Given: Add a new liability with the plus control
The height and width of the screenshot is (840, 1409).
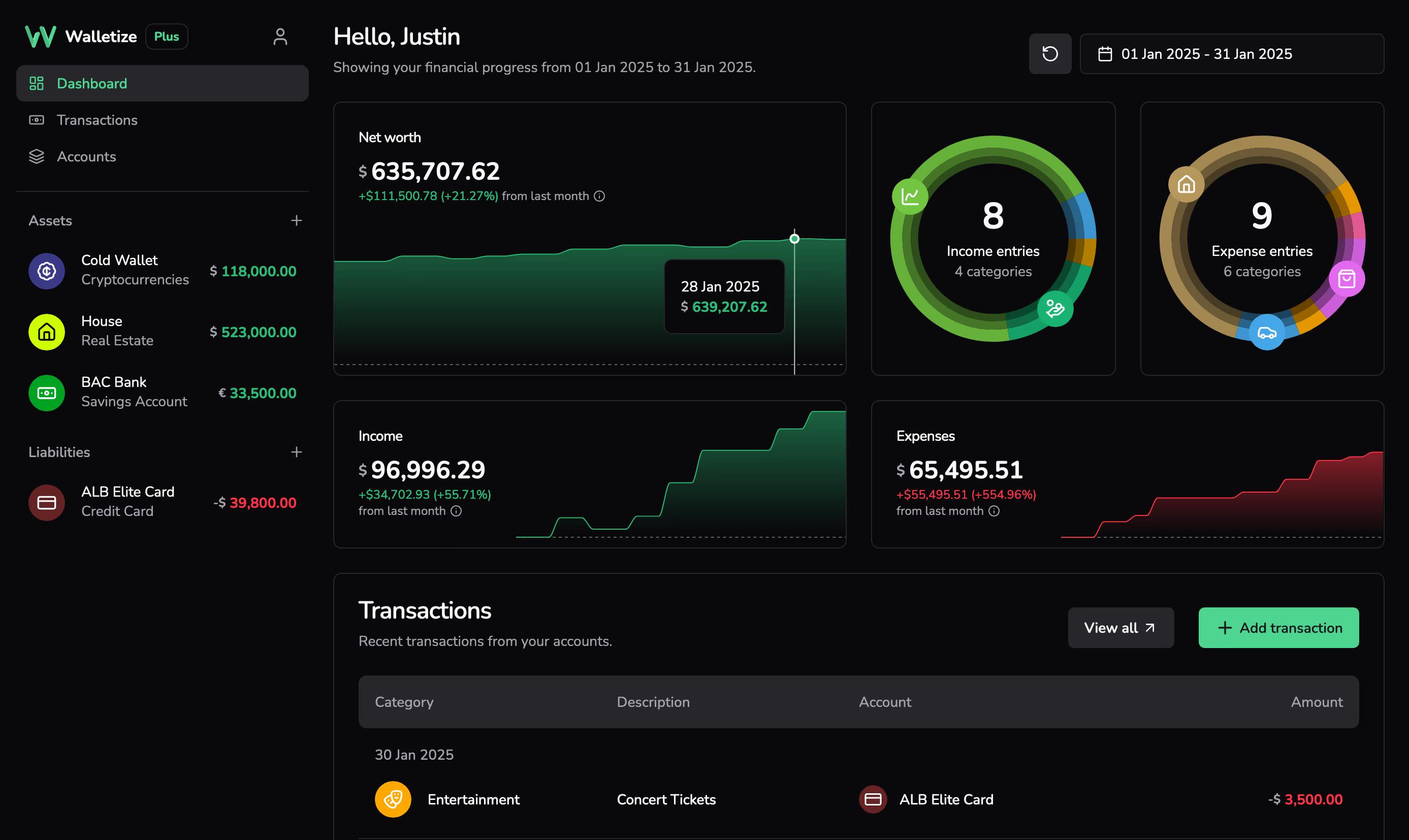Looking at the screenshot, I should point(297,451).
